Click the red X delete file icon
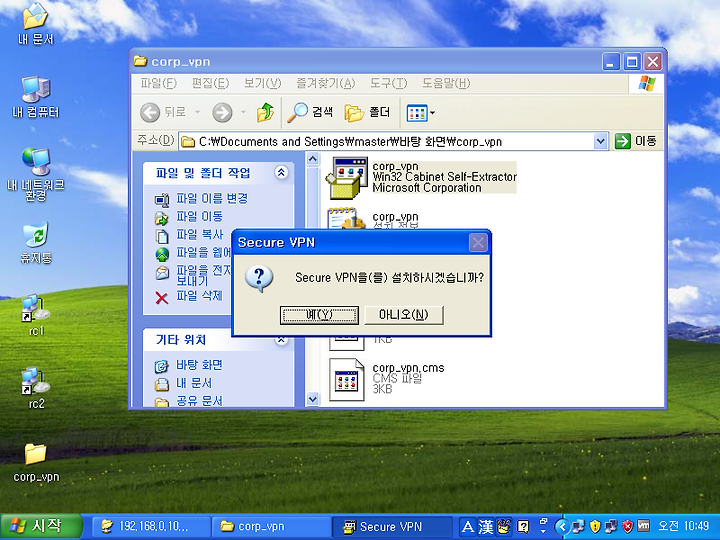Viewport: 720px width, 540px height. tap(162, 298)
